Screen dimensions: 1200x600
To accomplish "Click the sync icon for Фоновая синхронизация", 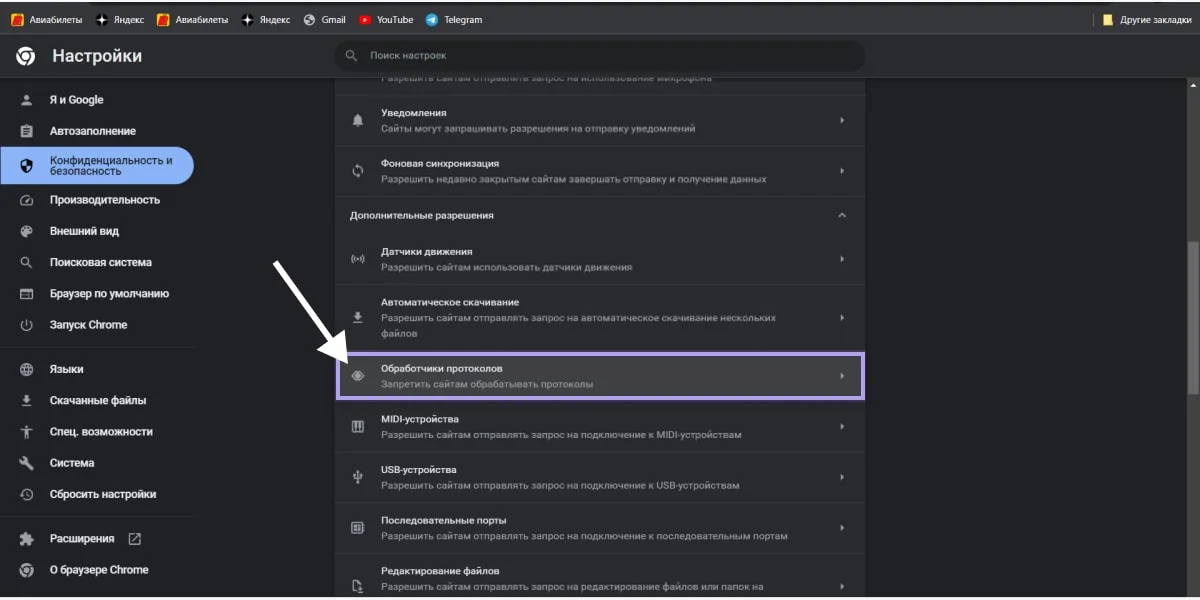I will pos(357,170).
